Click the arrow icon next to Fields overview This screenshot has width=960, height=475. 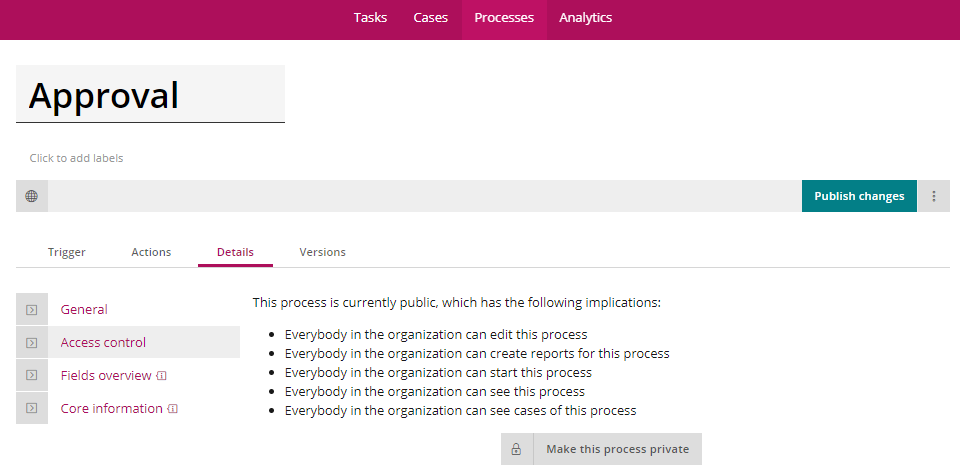click(32, 376)
